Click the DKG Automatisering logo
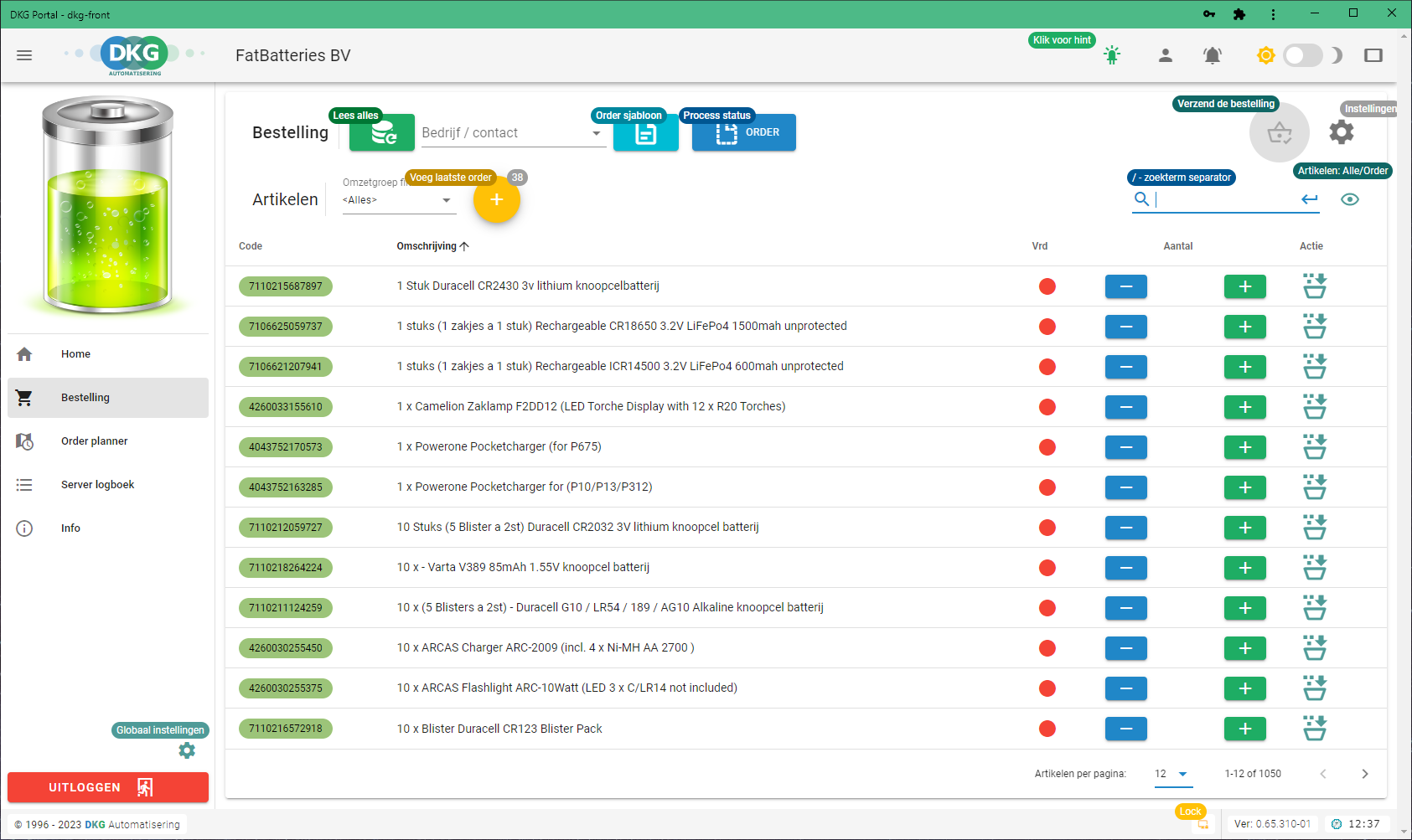The height and width of the screenshot is (840, 1412). coord(134,55)
